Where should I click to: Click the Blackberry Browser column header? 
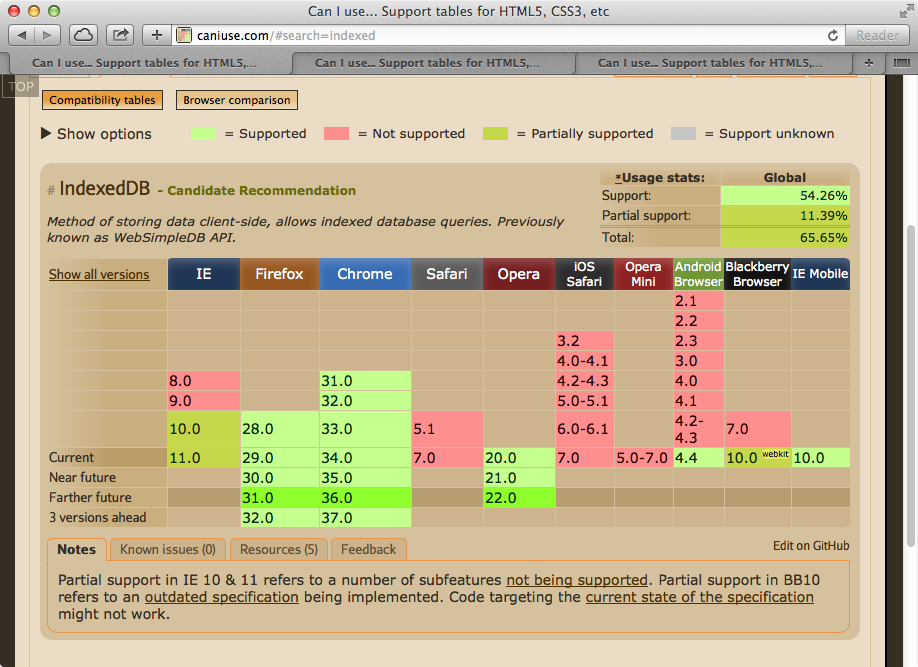(758, 274)
